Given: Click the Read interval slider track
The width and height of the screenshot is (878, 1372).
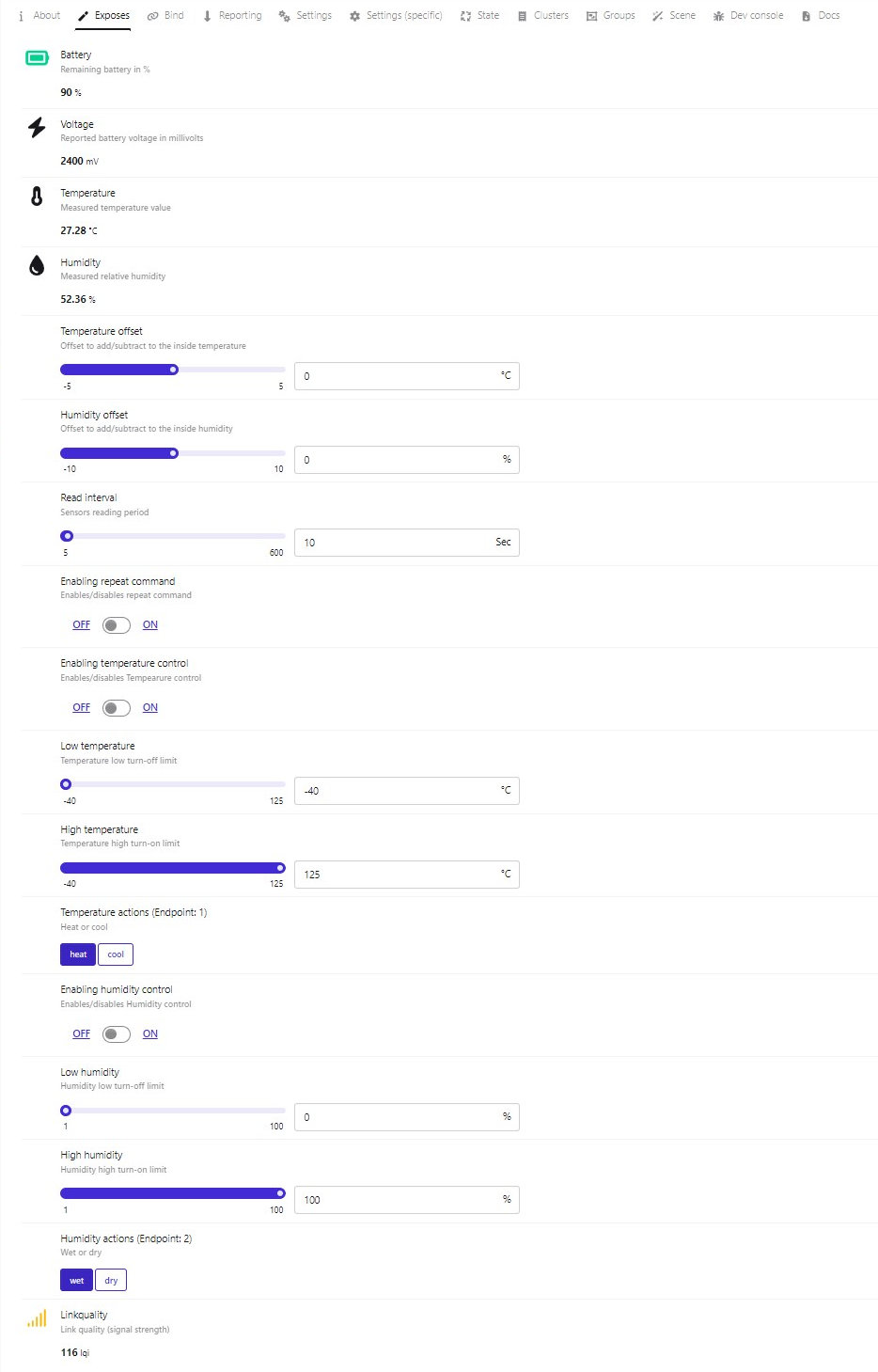Looking at the screenshot, I should (173, 536).
